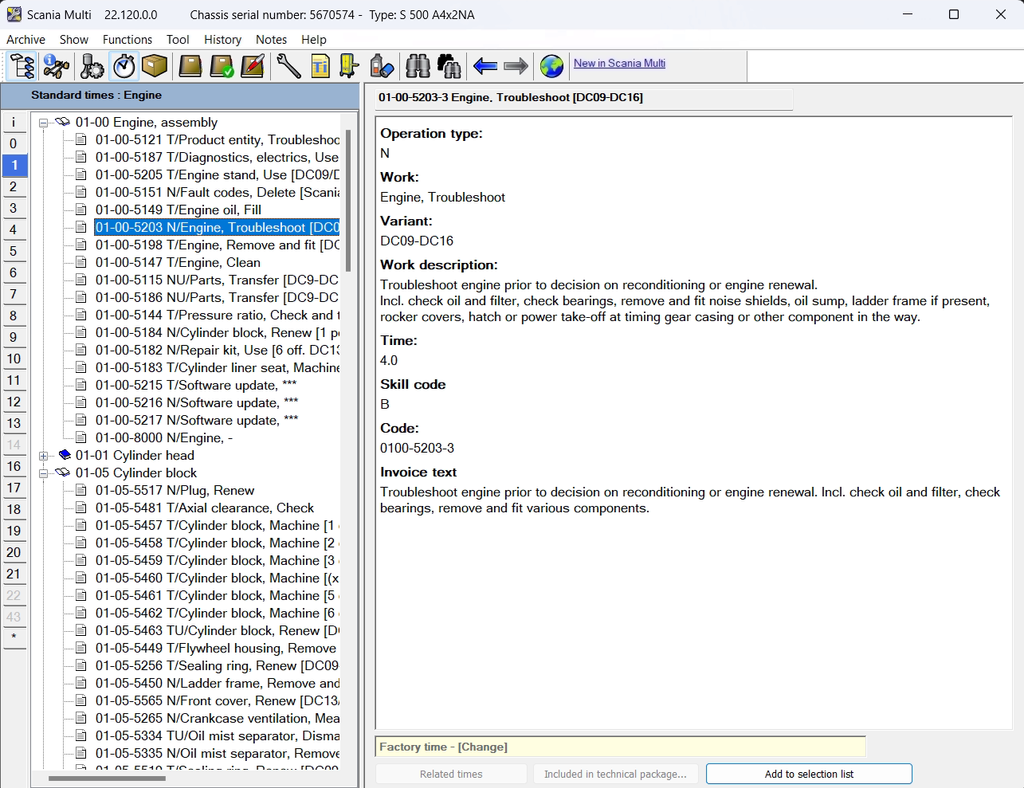
Task: Click the Related times button
Action: (x=451, y=774)
